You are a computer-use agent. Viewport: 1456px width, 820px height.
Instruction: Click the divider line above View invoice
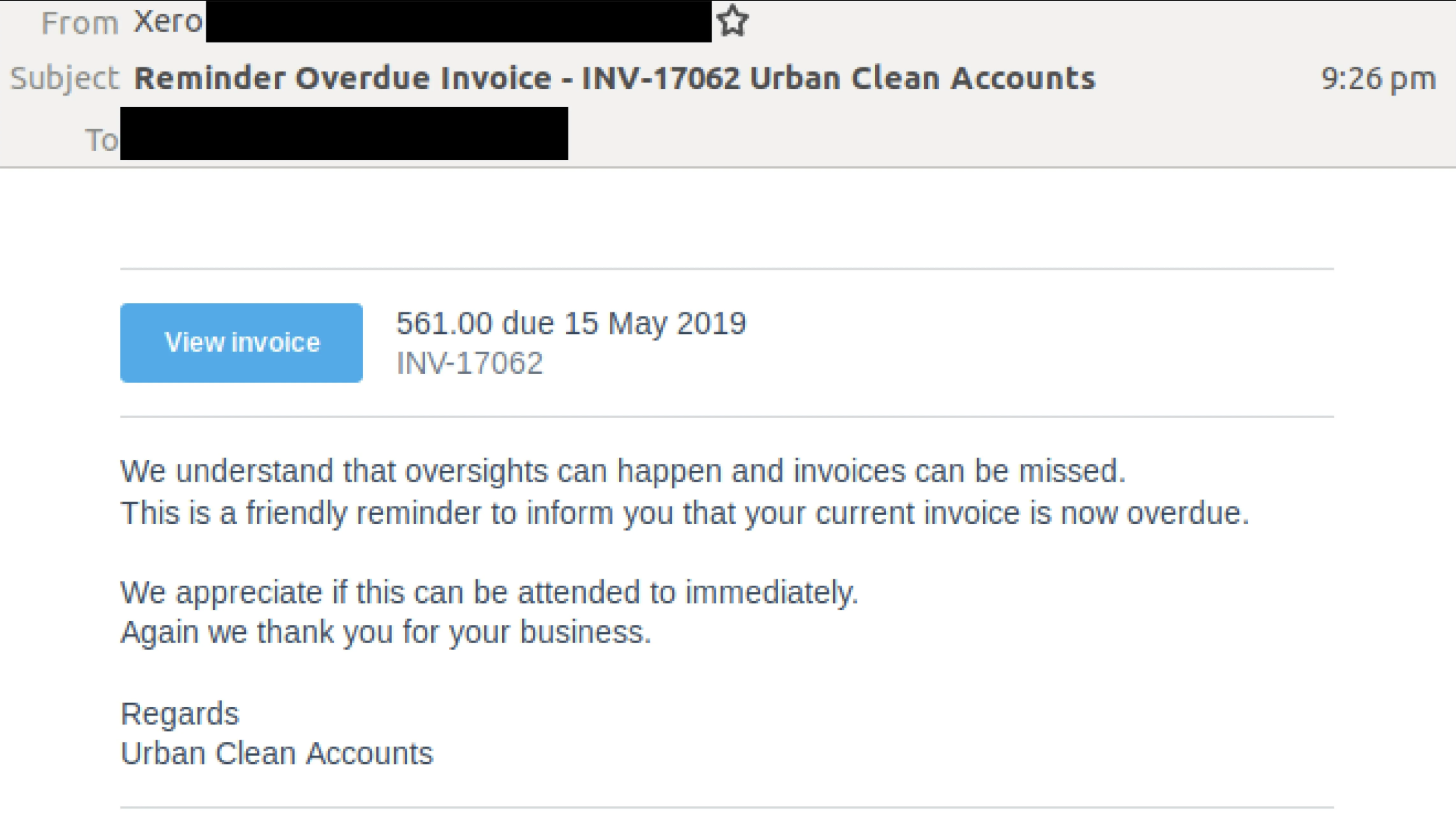tap(727, 269)
